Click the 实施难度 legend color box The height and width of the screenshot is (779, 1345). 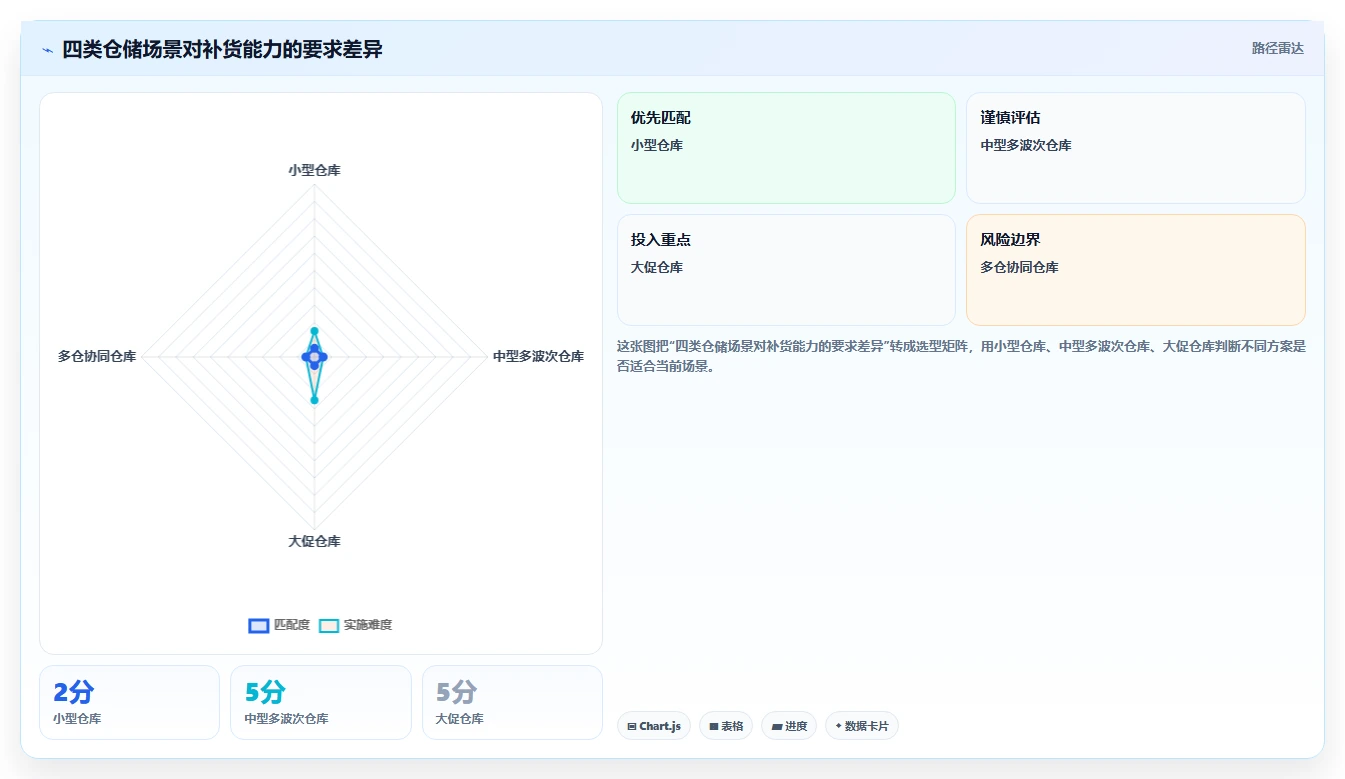coord(329,626)
